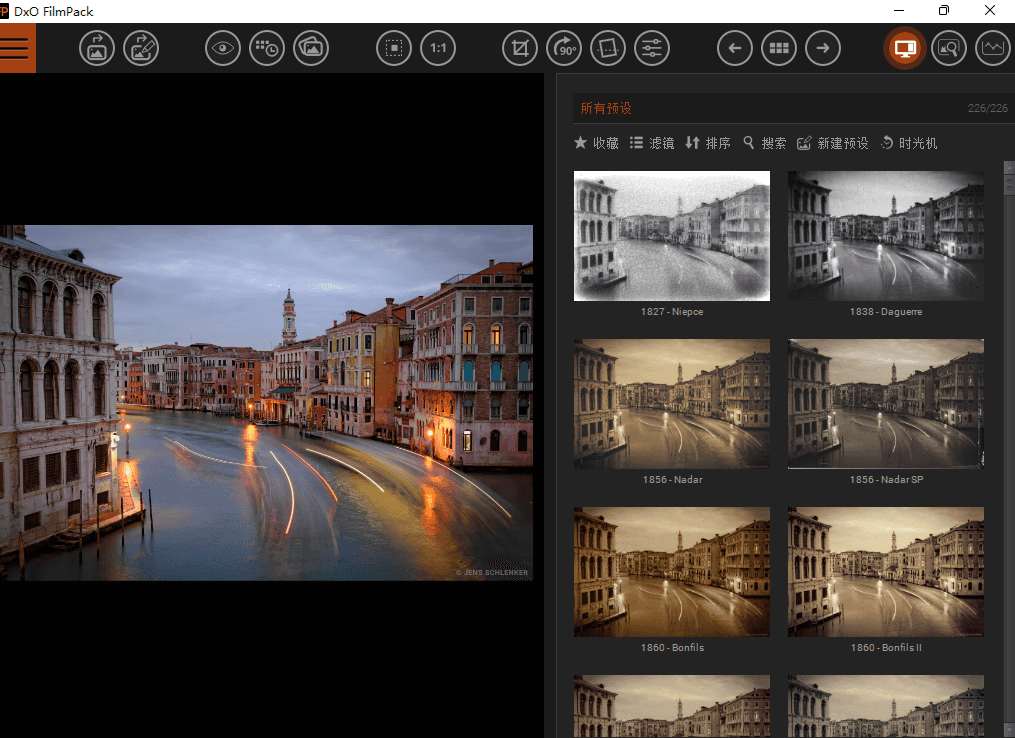Click the main Venice canal image
This screenshot has width=1015, height=738.
[x=266, y=403]
